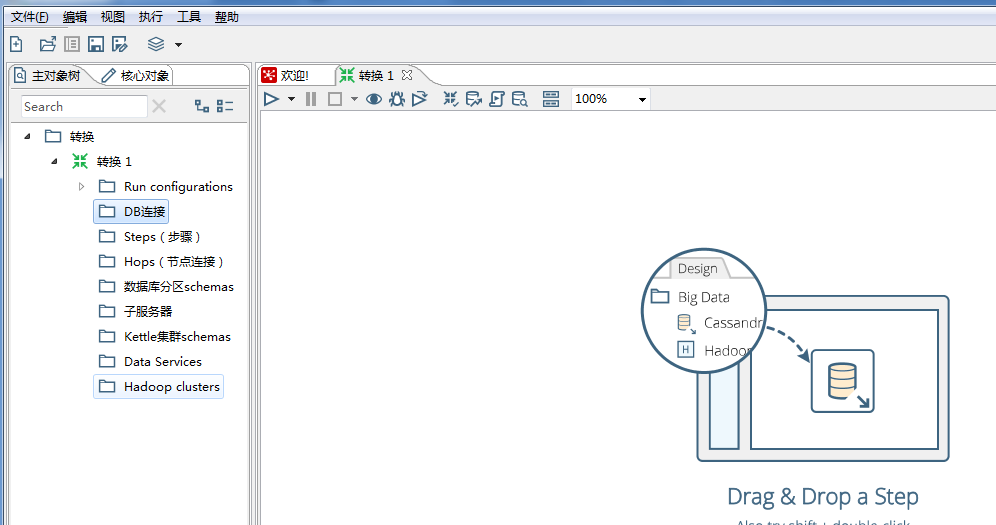Generate SQL with the script icon
996x525 pixels.
click(497, 99)
